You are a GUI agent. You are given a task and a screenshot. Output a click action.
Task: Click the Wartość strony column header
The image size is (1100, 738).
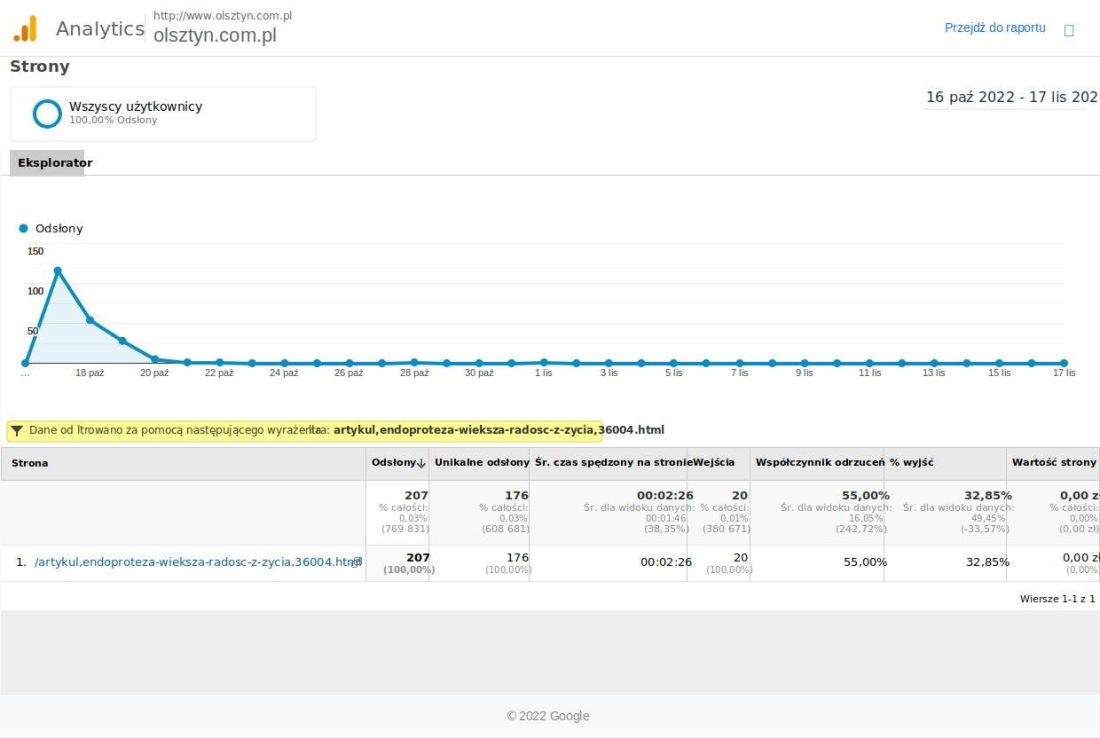[1053, 462]
